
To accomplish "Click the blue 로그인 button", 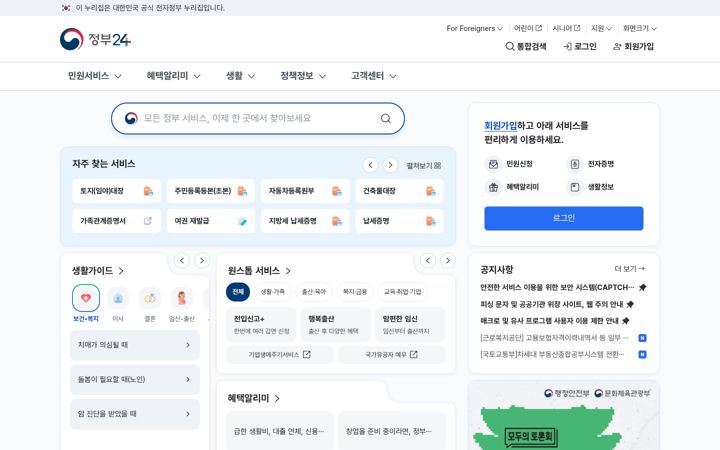I will pyautogui.click(x=563, y=218).
